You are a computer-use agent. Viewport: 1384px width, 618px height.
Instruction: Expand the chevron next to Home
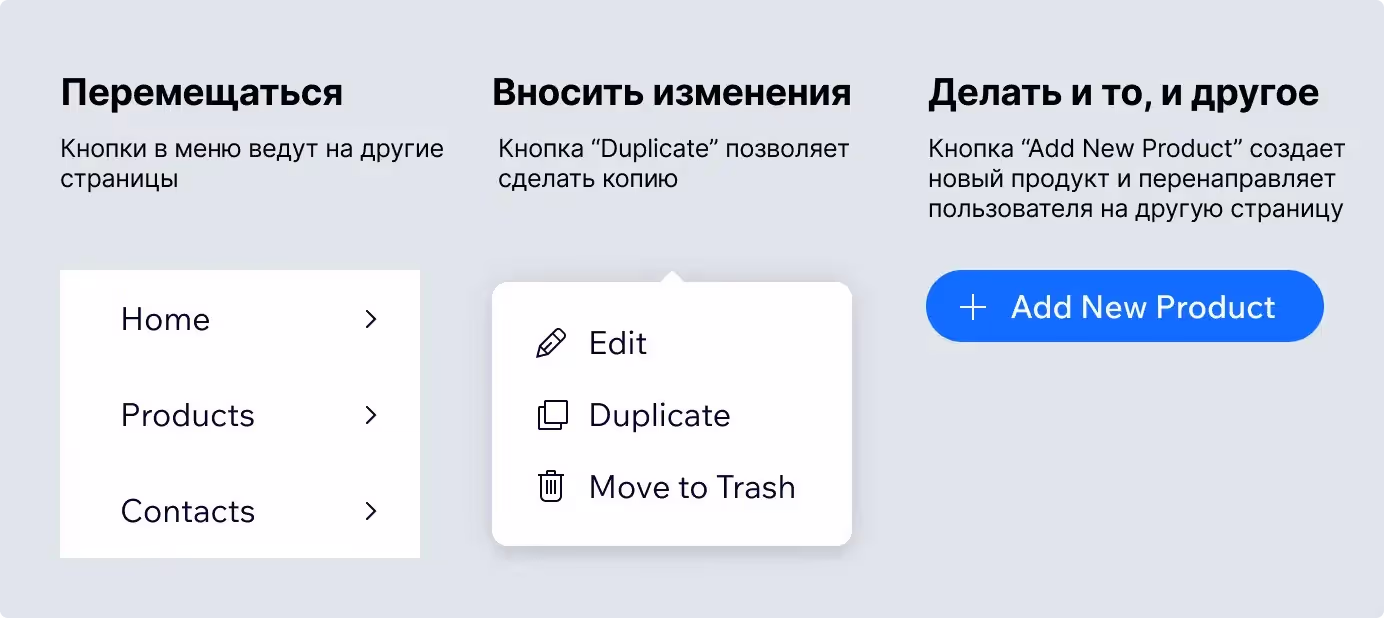pos(371,319)
